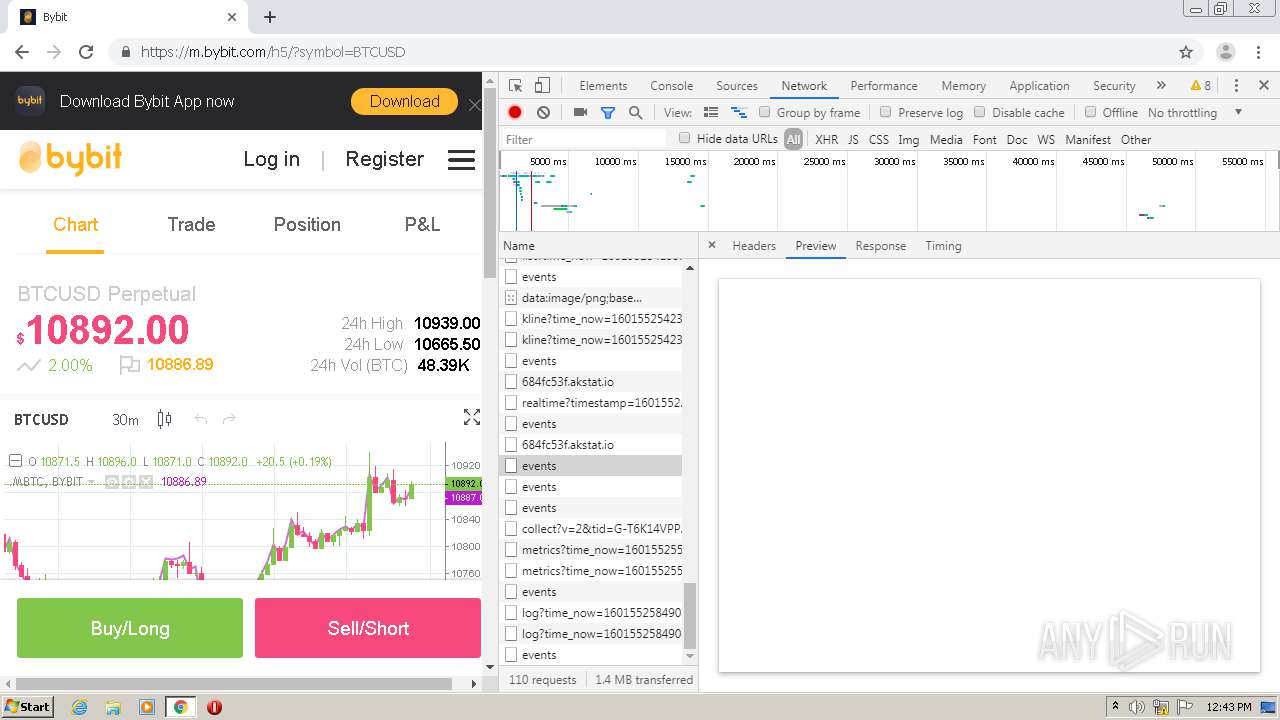Click the chart undo arrow
Image resolution: width=1280 pixels, height=720 pixels.
coord(201,419)
